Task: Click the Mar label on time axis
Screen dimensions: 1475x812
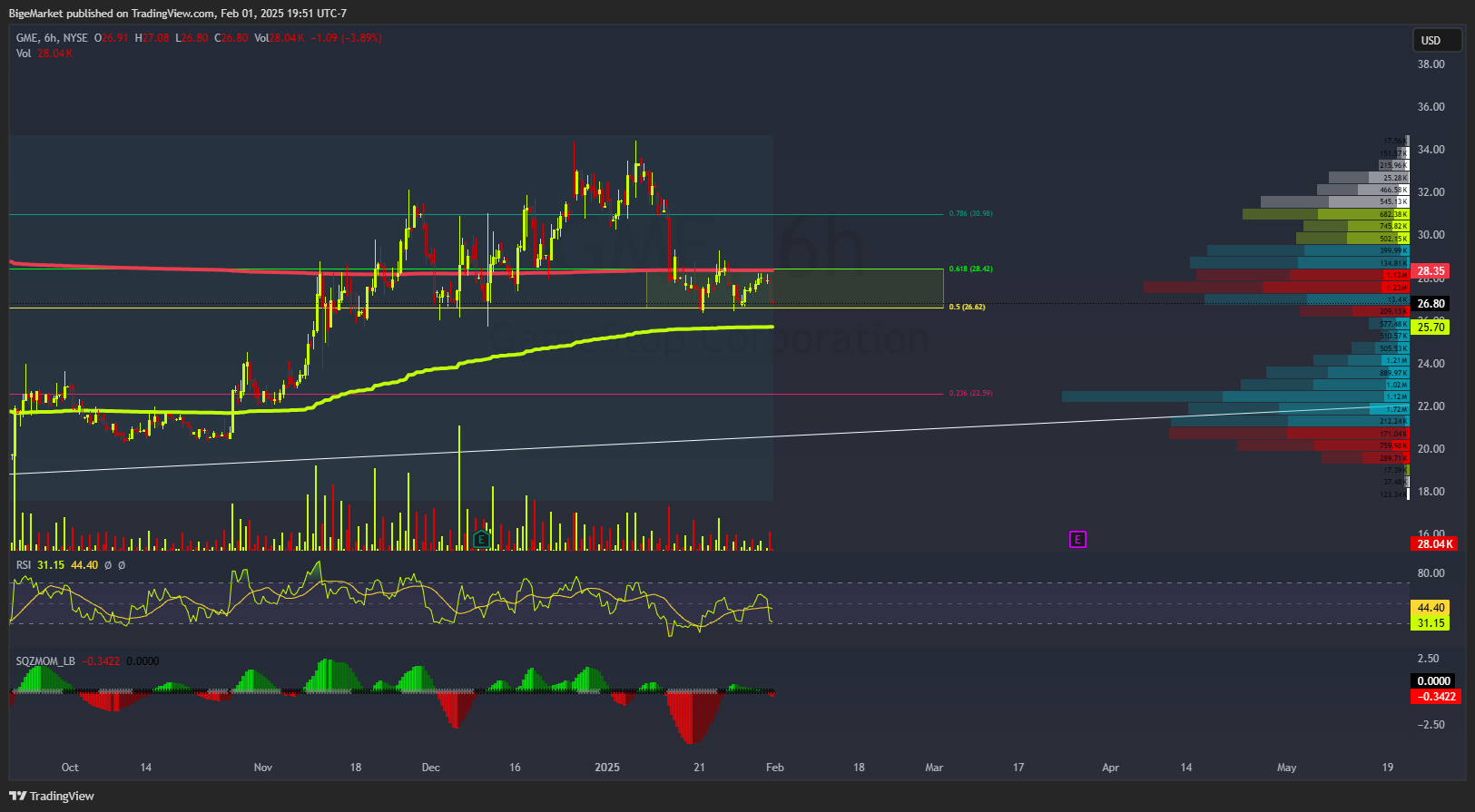Action: 934,768
